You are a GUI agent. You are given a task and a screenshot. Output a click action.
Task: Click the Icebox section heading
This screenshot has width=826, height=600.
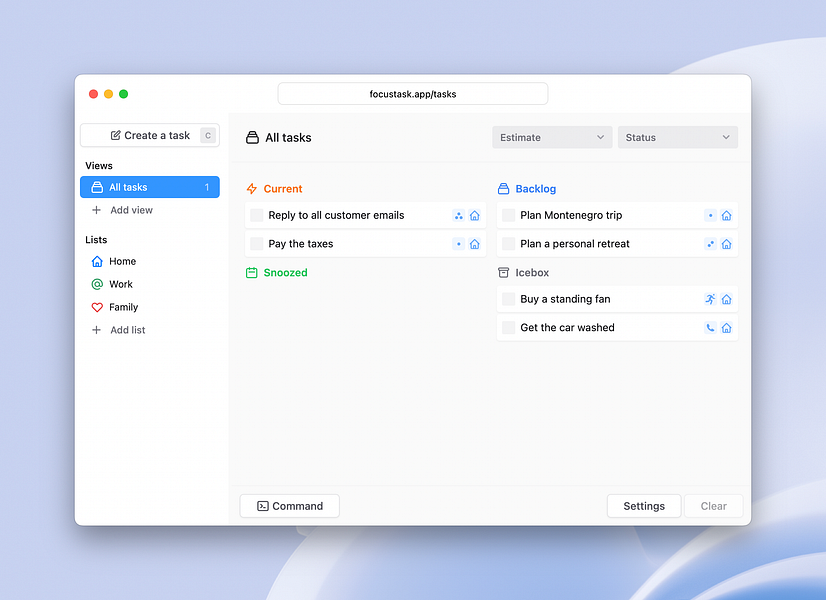point(532,272)
